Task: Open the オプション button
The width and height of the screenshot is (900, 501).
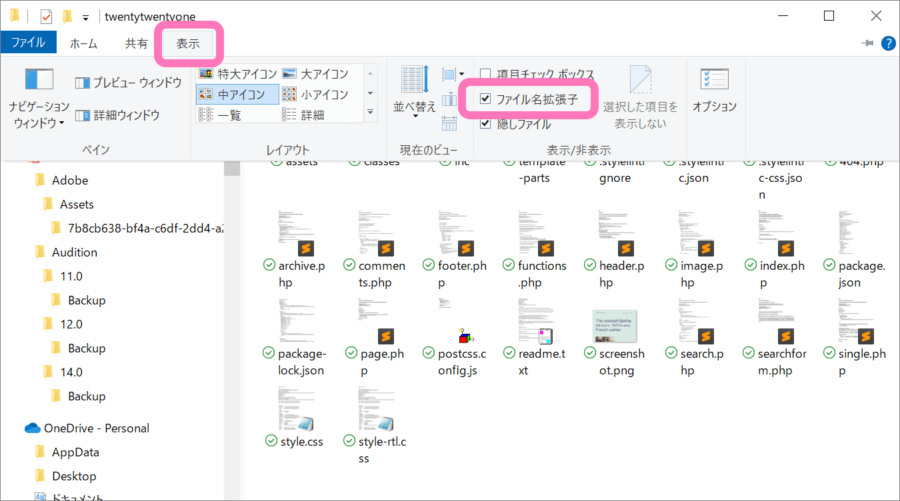Action: [x=714, y=91]
